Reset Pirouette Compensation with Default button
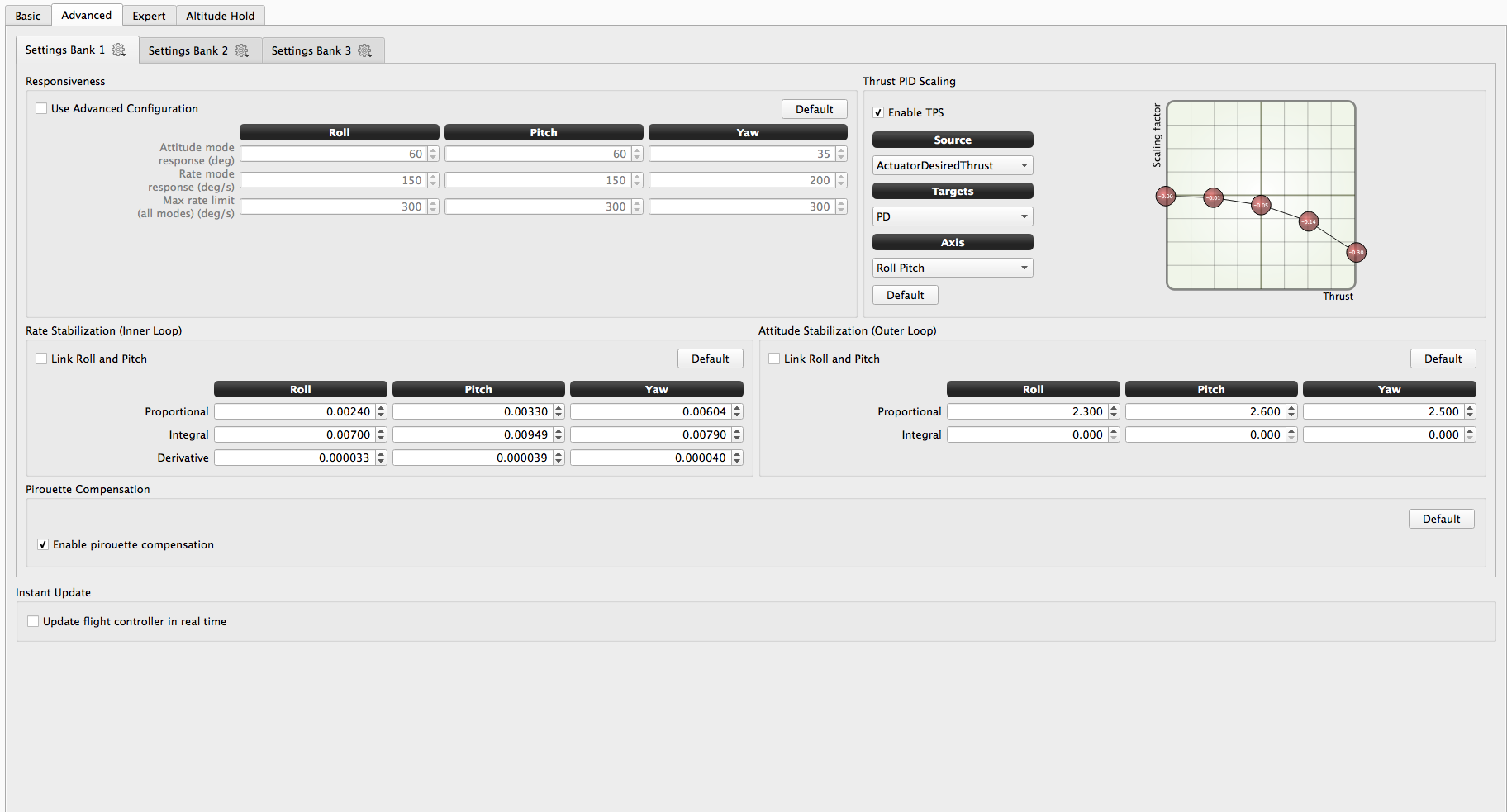 [x=1441, y=519]
